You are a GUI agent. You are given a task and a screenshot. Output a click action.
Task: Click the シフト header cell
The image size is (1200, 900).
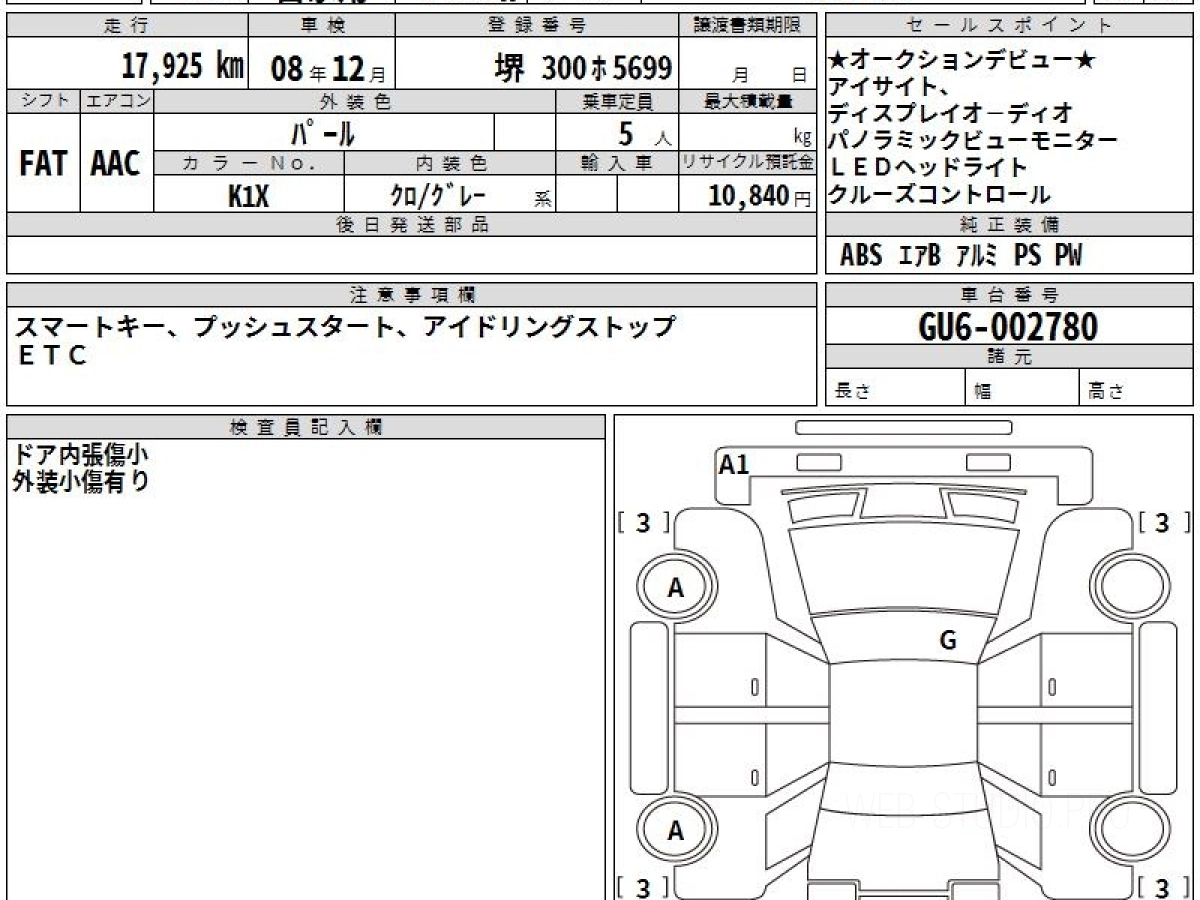pos(43,101)
